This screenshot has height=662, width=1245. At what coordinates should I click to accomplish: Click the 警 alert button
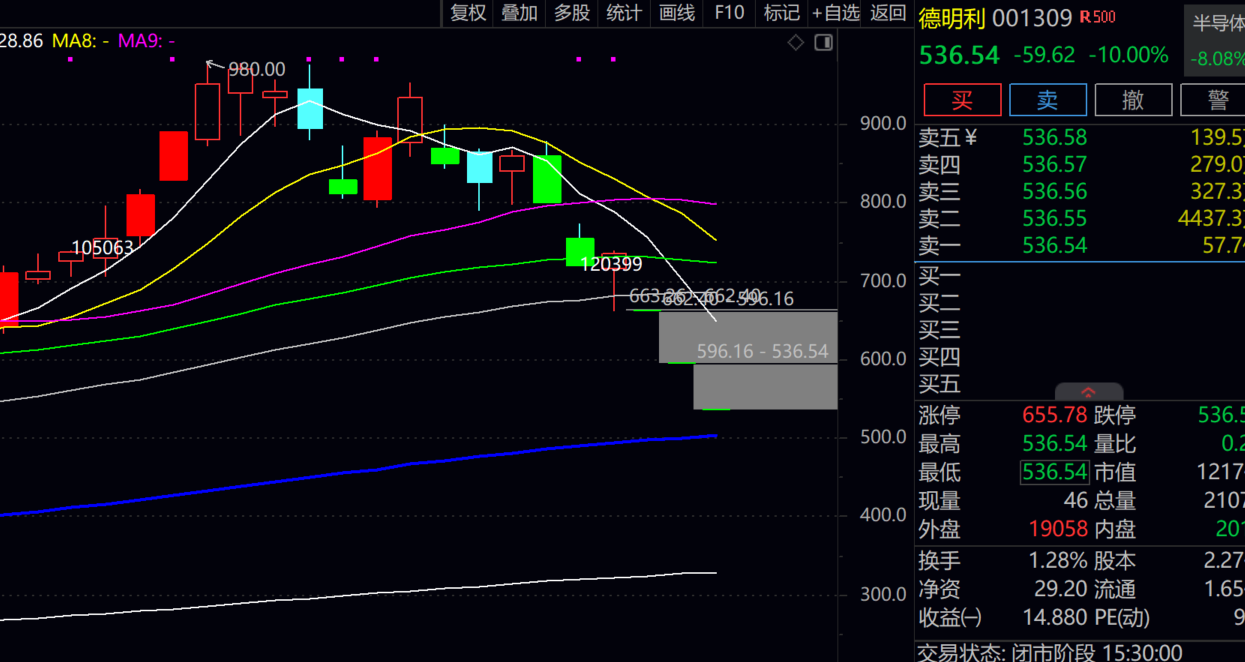(1213, 100)
